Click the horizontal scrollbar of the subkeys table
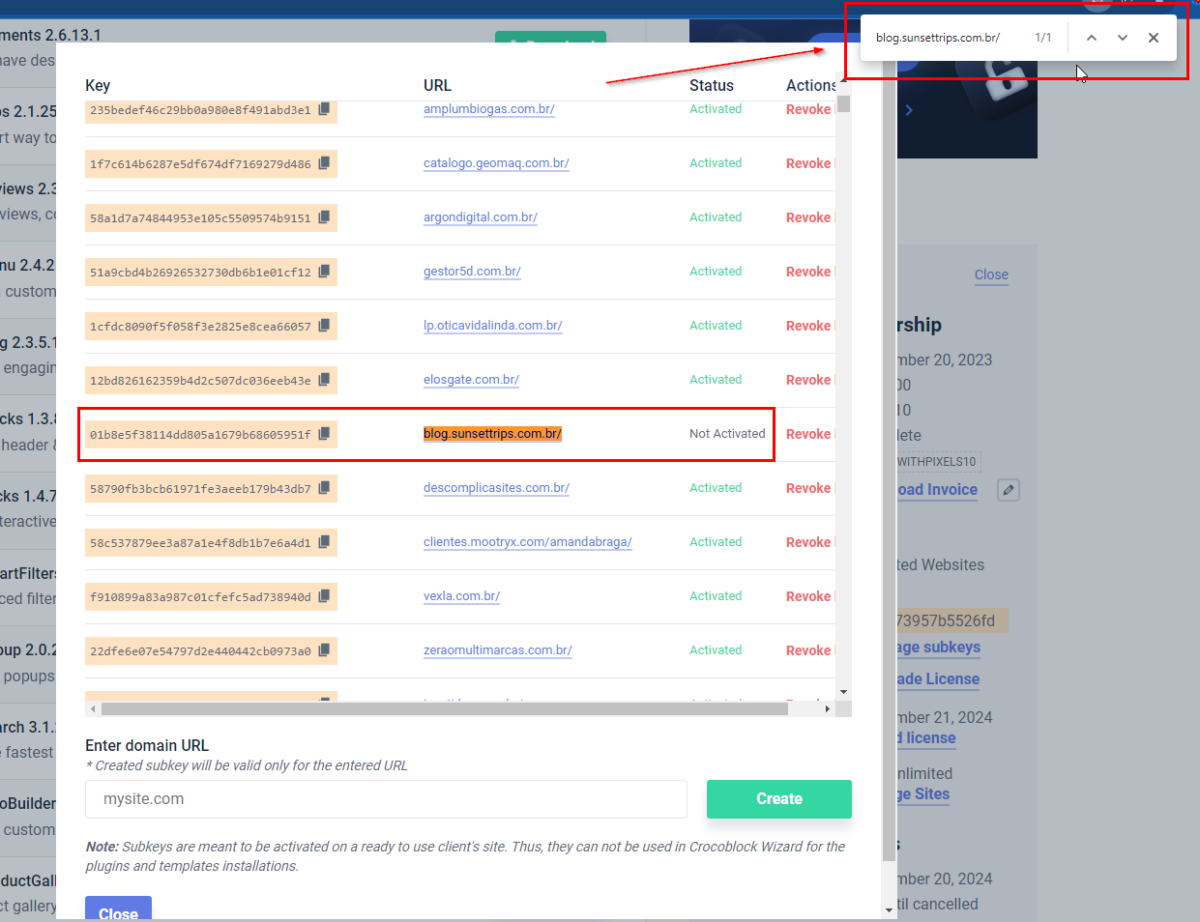1200x922 pixels. click(444, 709)
